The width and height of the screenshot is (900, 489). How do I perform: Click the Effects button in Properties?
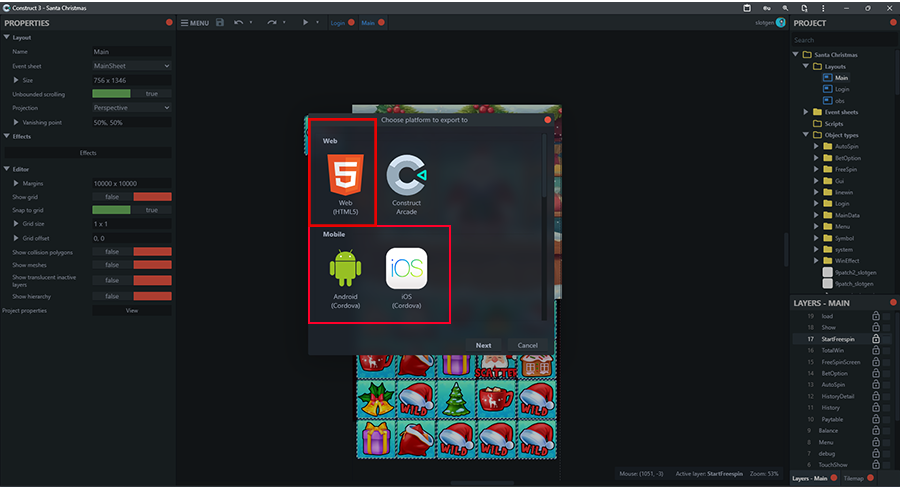[x=88, y=153]
